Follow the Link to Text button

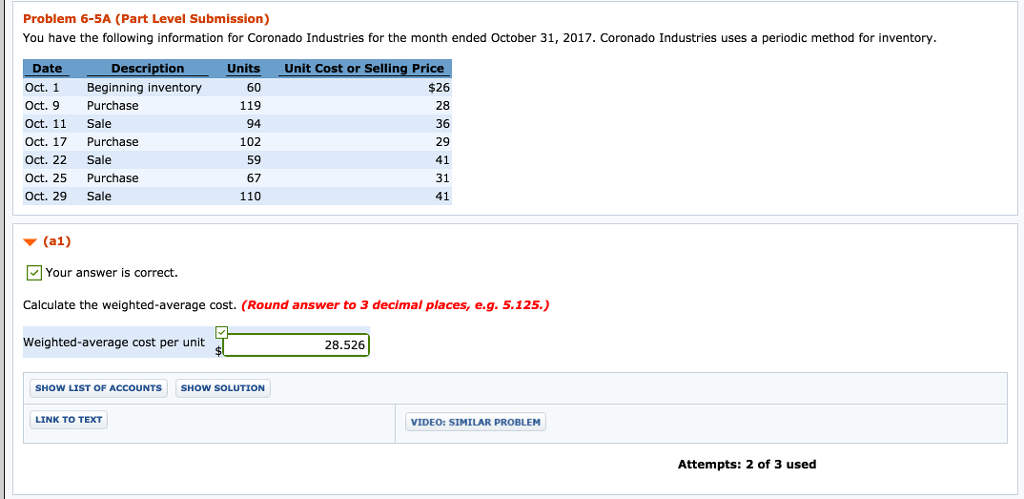click(68, 420)
